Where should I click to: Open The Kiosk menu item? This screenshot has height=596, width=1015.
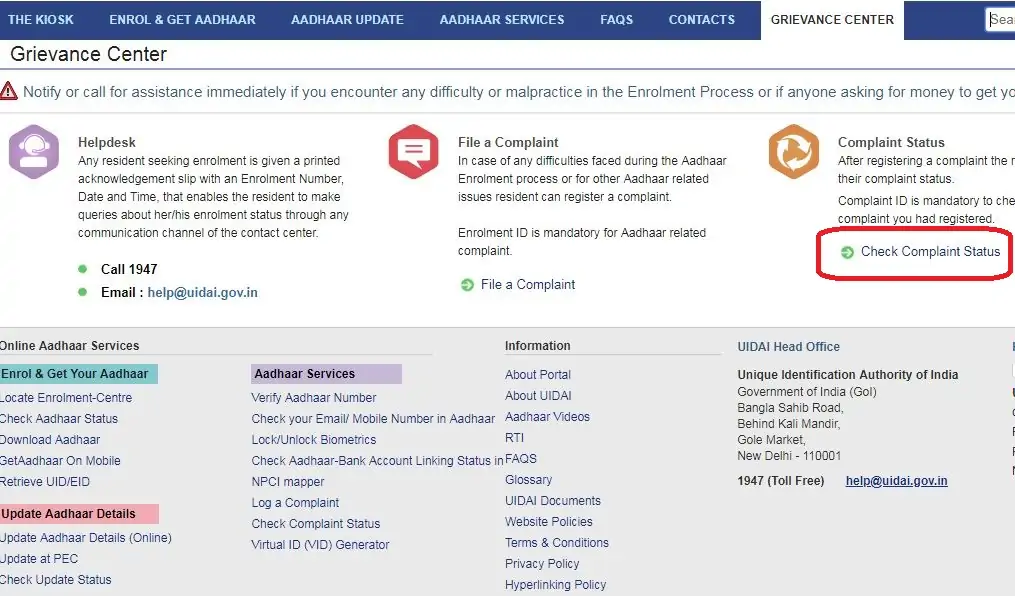click(x=40, y=19)
